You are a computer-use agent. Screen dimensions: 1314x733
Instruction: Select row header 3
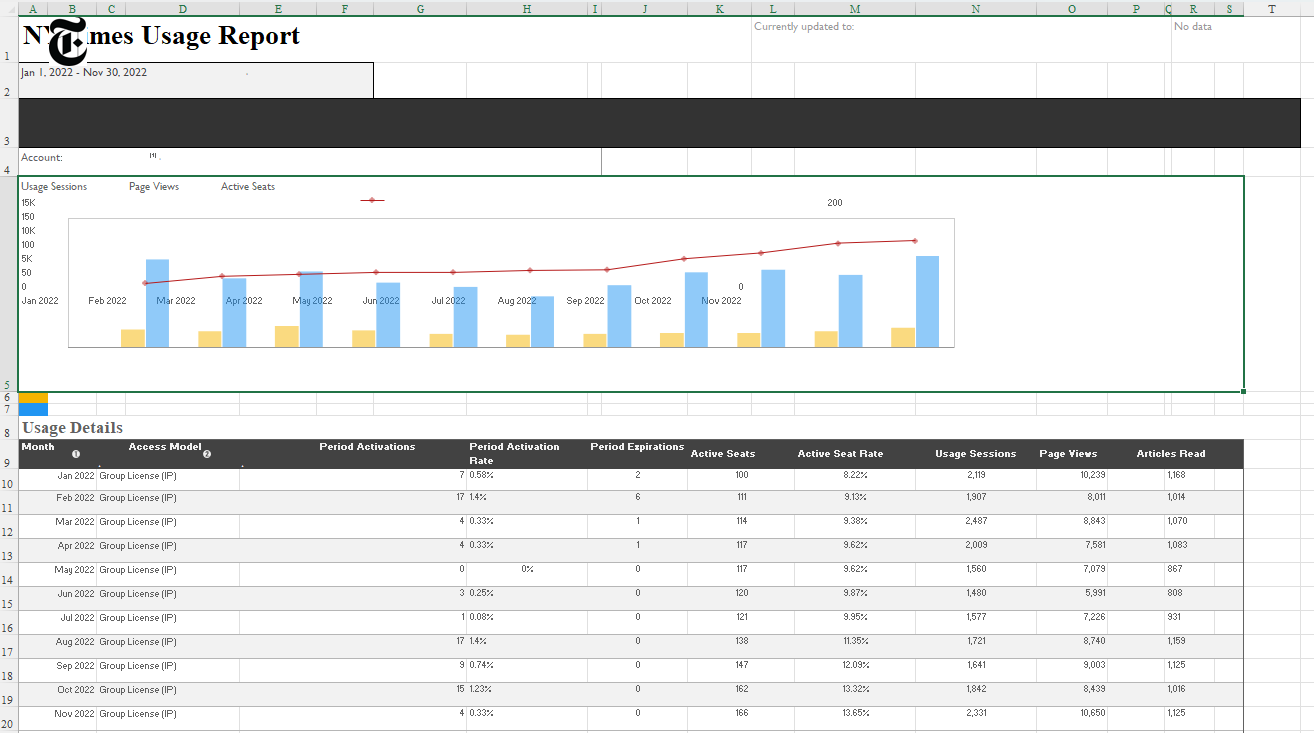pyautogui.click(x=8, y=123)
